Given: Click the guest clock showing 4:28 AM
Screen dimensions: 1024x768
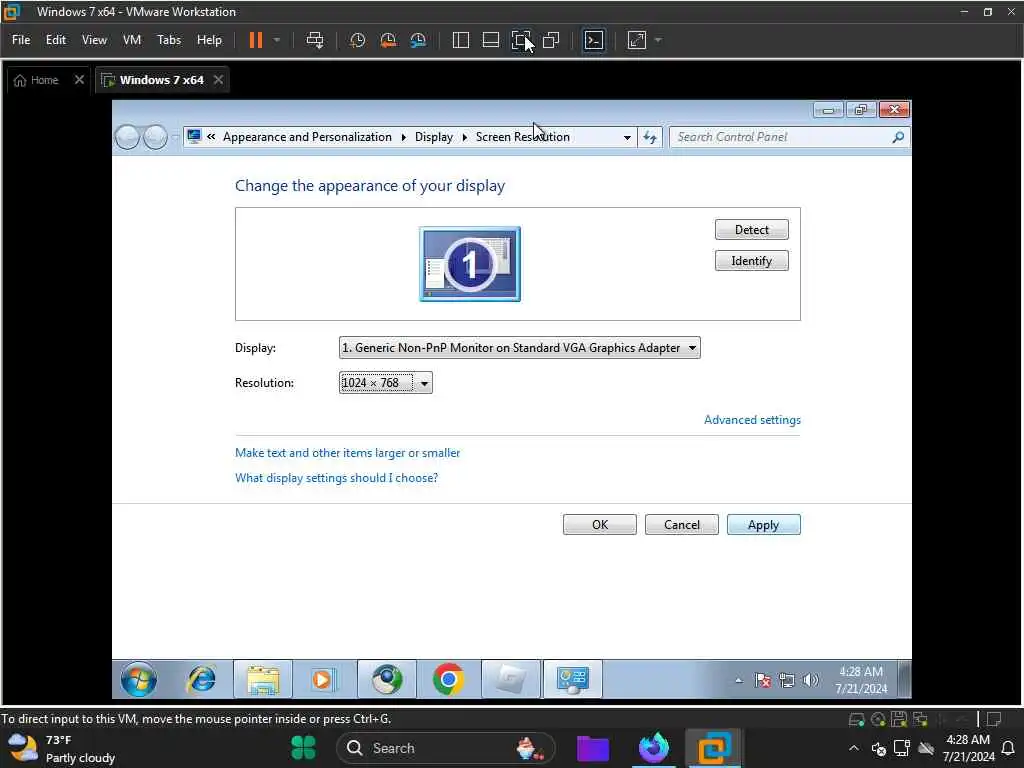Looking at the screenshot, I should coord(861,680).
